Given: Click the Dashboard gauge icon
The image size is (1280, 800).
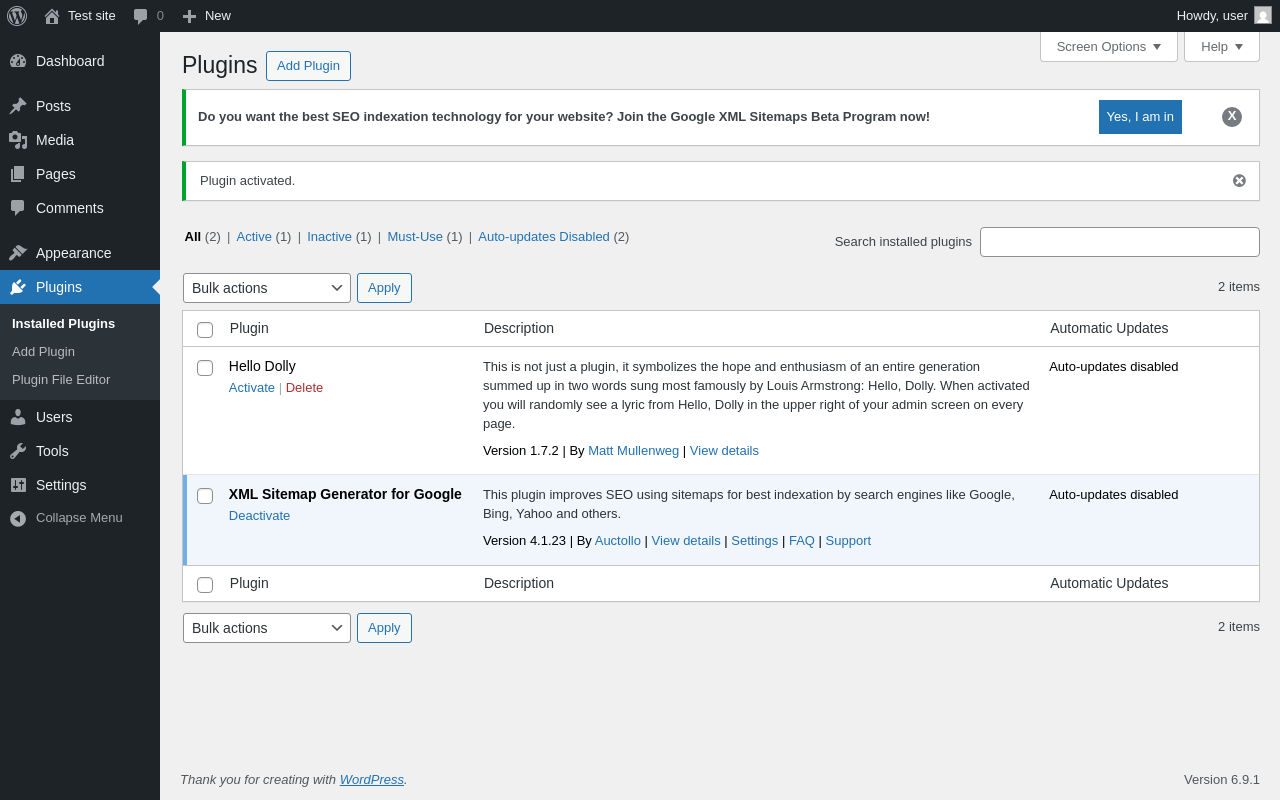Looking at the screenshot, I should 18,61.
